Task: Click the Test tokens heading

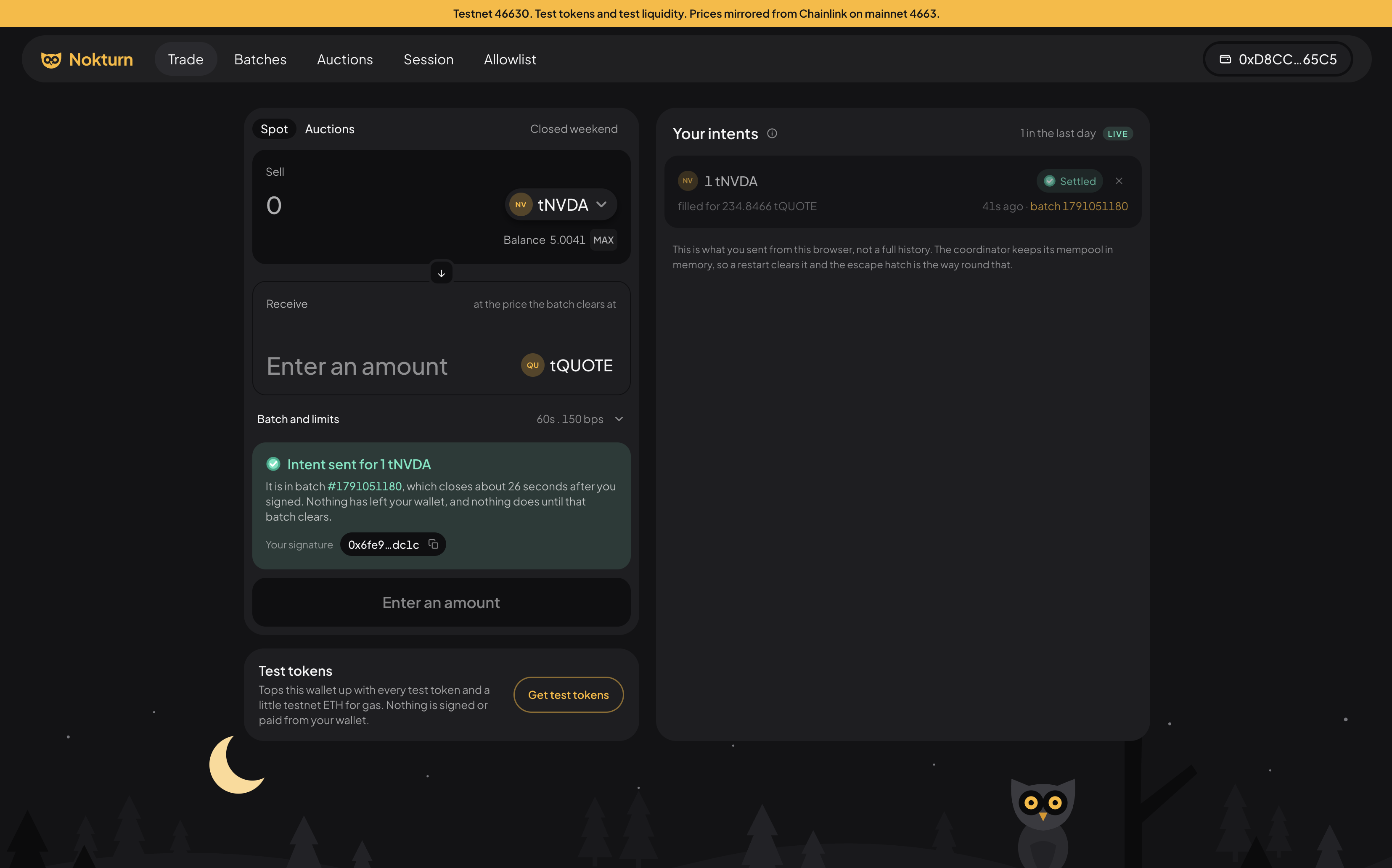Action: pyautogui.click(x=296, y=670)
